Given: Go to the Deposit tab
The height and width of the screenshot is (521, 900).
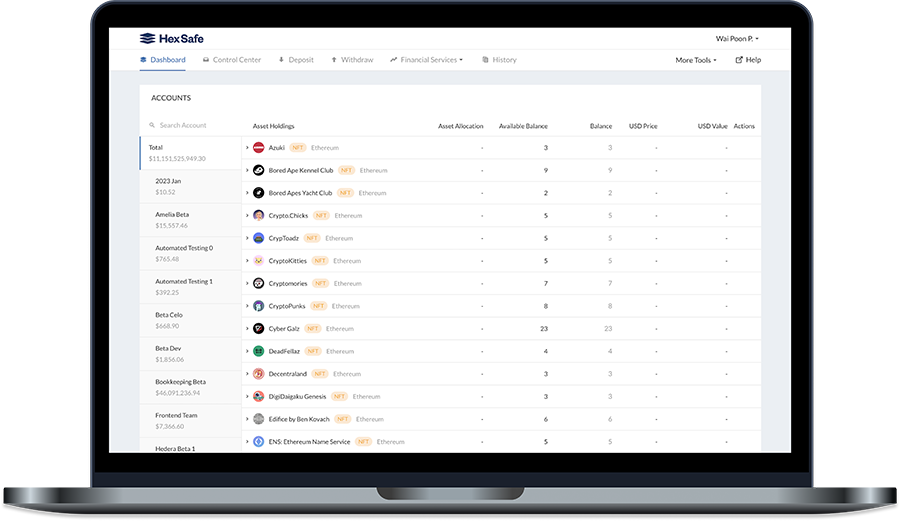Looking at the screenshot, I should (296, 60).
